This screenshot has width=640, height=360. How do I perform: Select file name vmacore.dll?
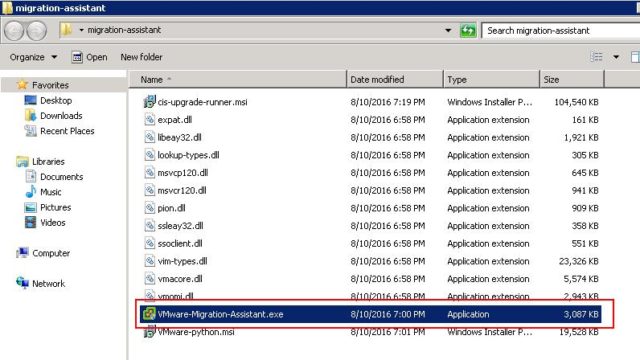180,279
